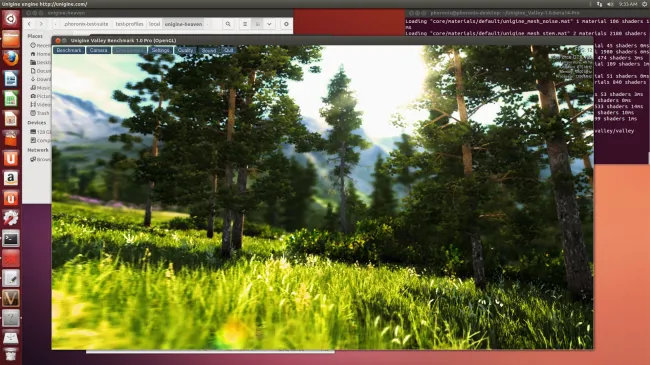Open the file manager gear settings icon
The width and height of the screenshot is (650, 365).
point(286,24)
